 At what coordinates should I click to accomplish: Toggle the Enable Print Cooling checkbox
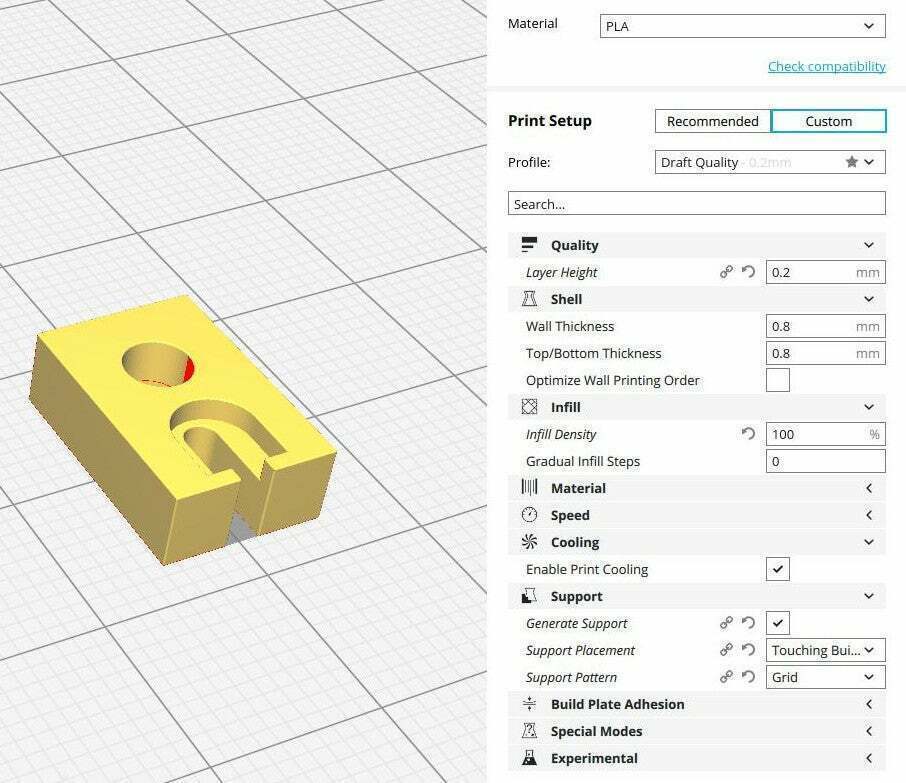coord(778,569)
